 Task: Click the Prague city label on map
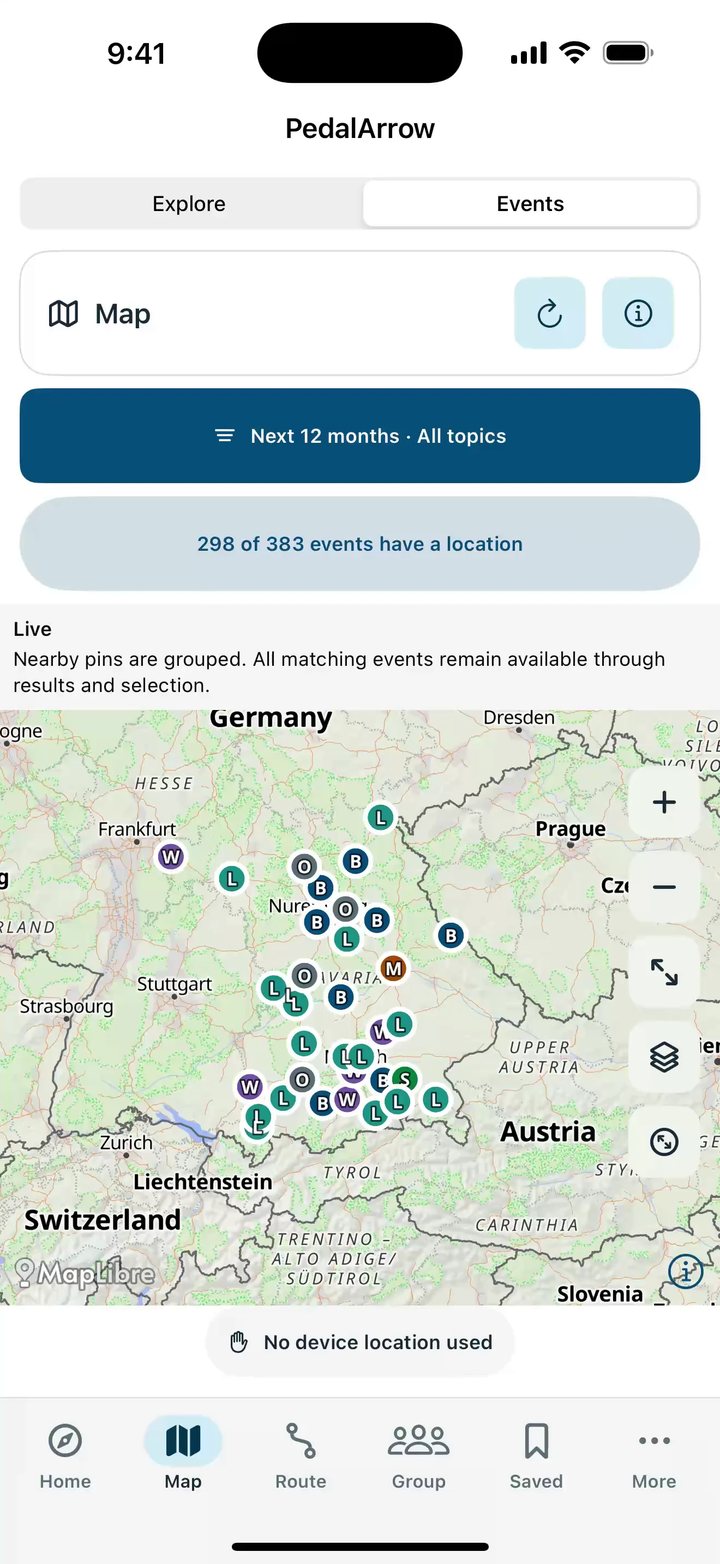[570, 829]
